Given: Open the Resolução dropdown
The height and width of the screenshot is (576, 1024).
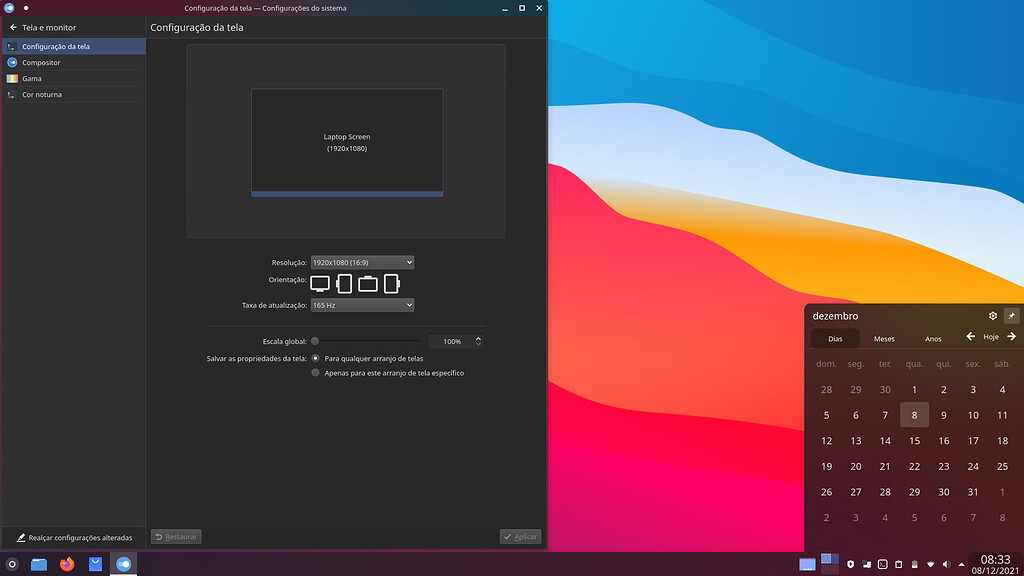Looking at the screenshot, I should point(362,262).
